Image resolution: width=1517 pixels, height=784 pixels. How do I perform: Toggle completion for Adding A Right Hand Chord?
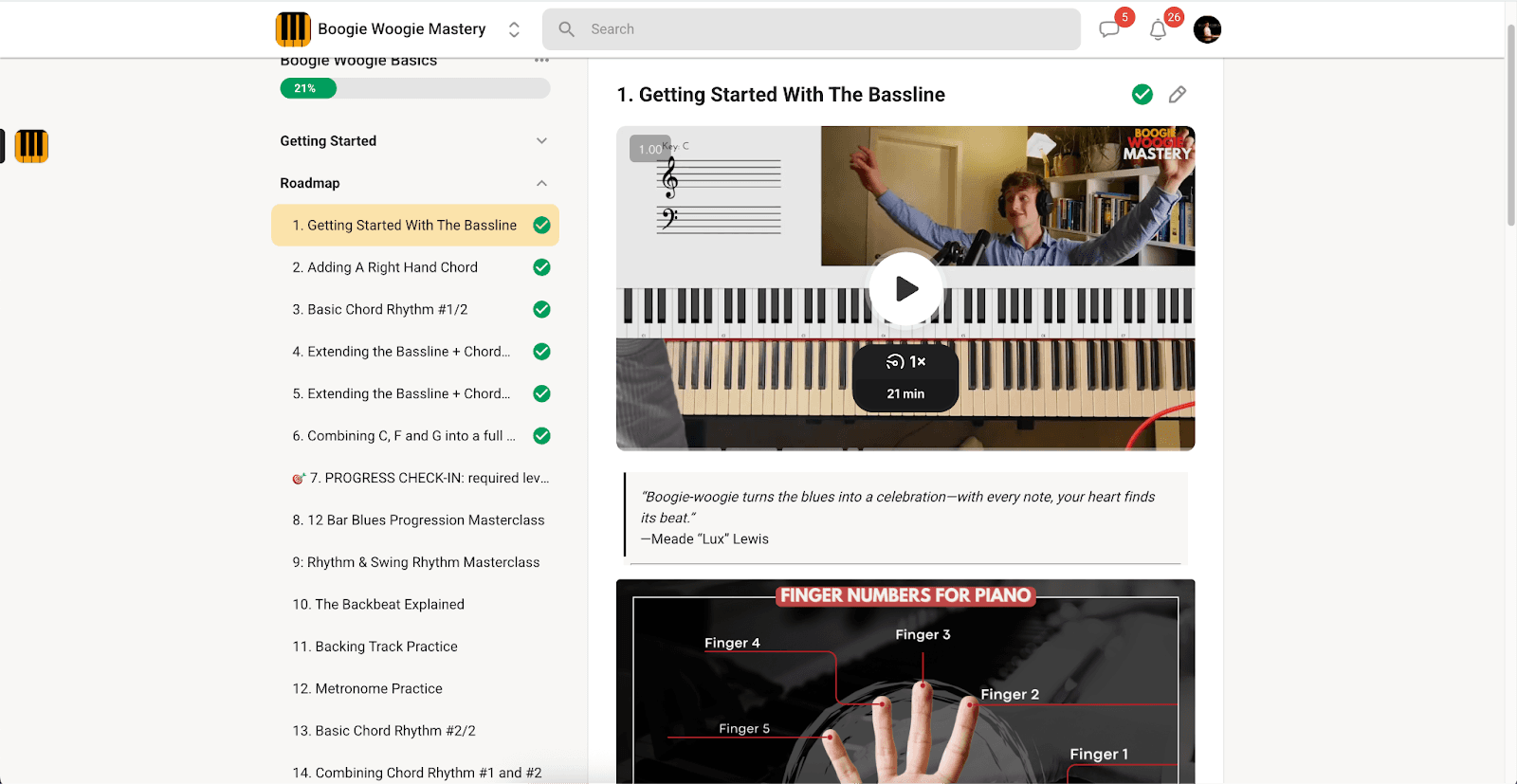point(541,267)
